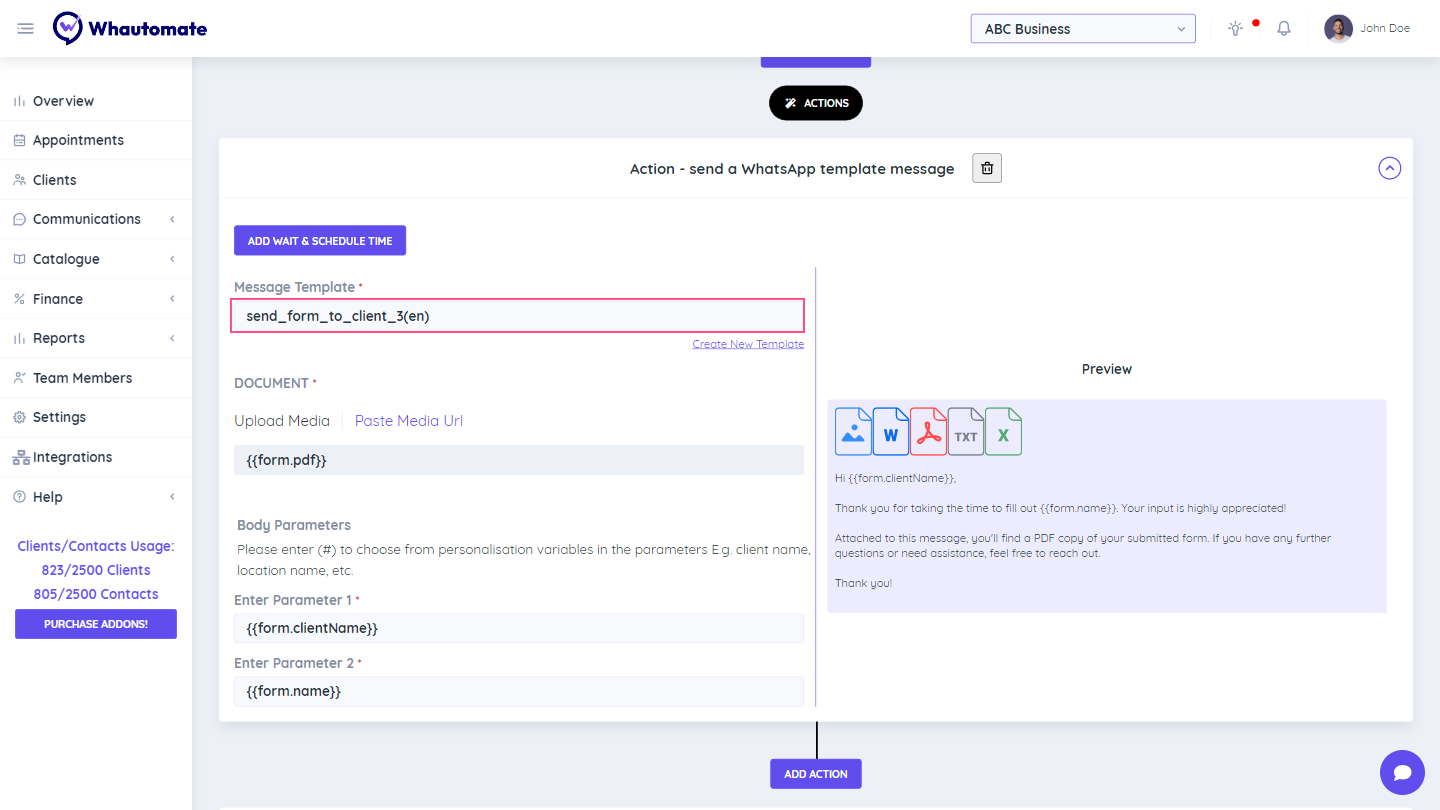Click the PDF file icon in preview

(928, 432)
